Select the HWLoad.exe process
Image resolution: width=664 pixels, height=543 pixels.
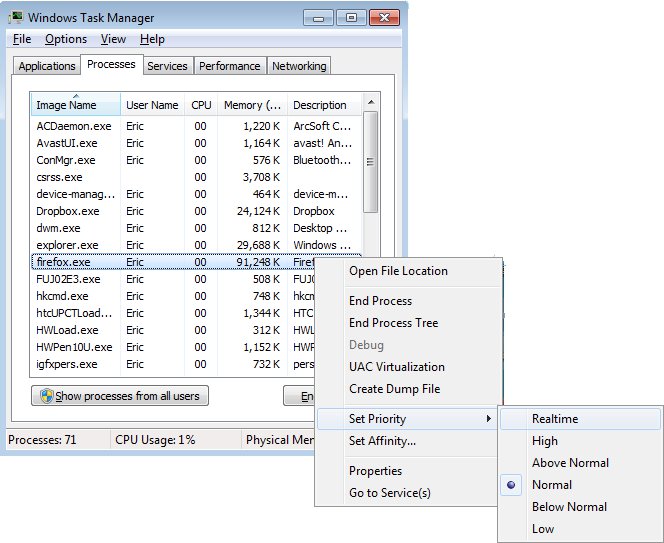(173, 330)
